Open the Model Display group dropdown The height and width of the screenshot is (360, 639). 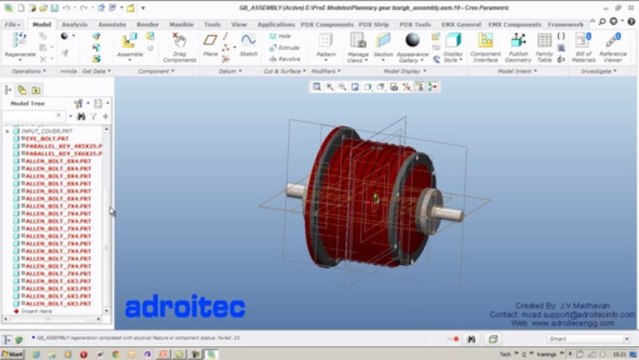(x=405, y=71)
